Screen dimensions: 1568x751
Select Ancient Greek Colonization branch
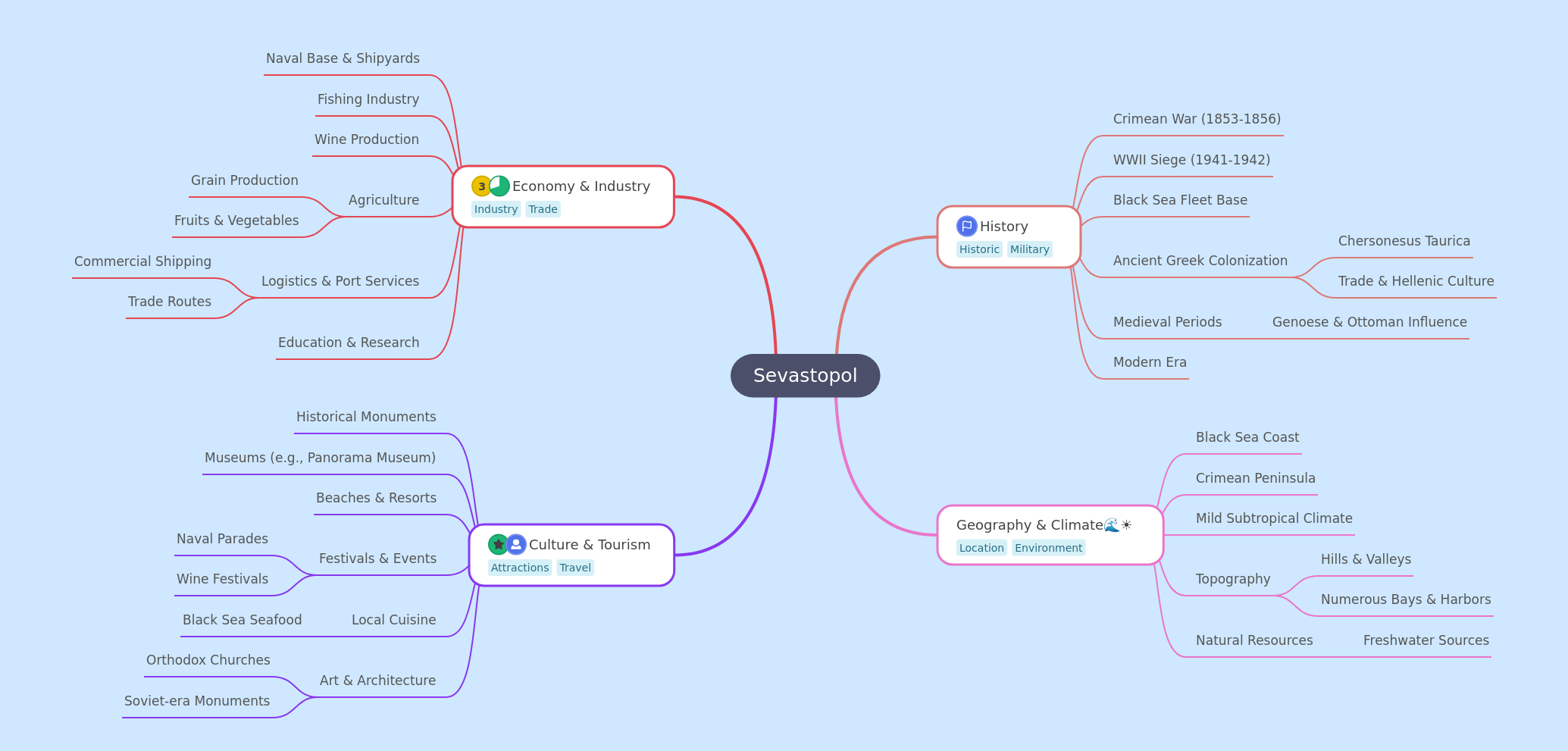point(1200,261)
